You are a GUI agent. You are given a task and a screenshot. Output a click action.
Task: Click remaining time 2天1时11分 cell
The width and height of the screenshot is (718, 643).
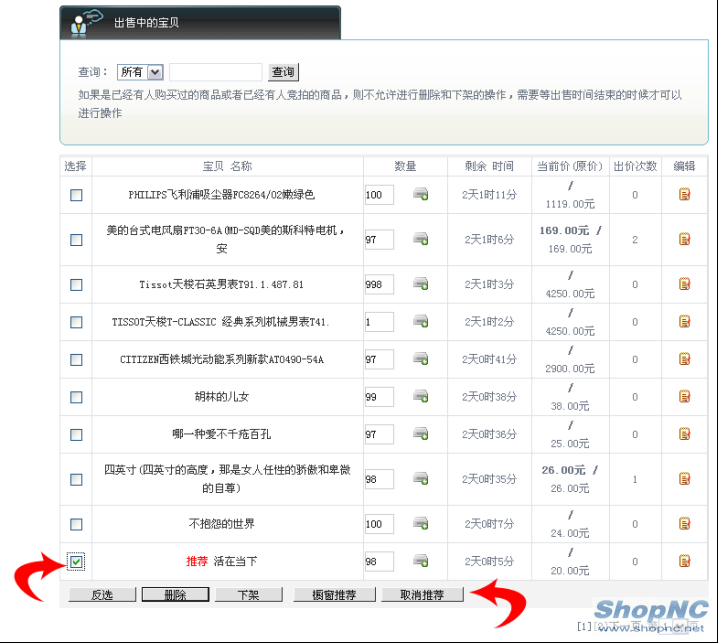click(x=489, y=195)
